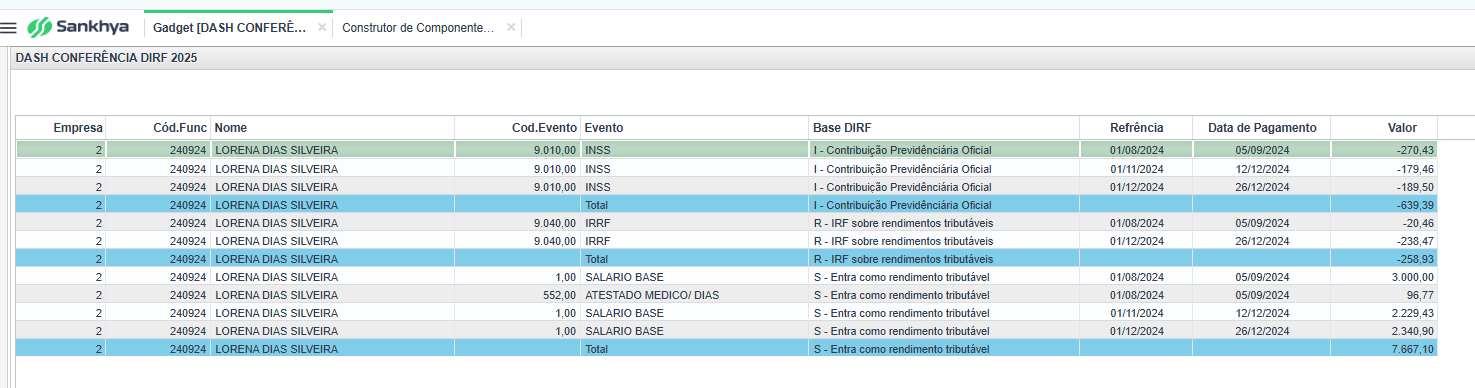Viewport: 1475px width, 388px height.
Task: Sort by Empresa column header
Action: [x=61, y=128]
